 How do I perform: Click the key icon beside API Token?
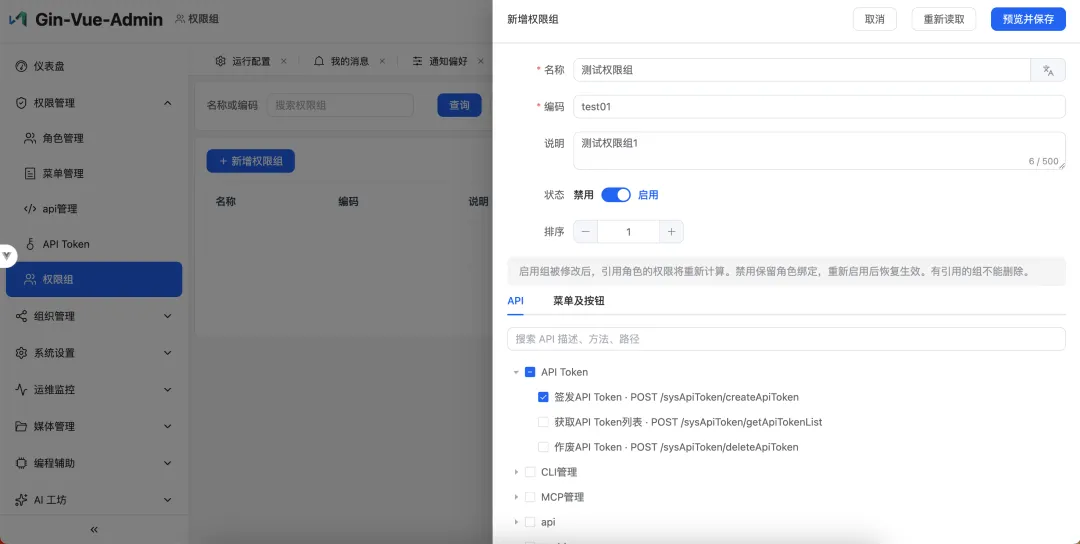[30, 244]
